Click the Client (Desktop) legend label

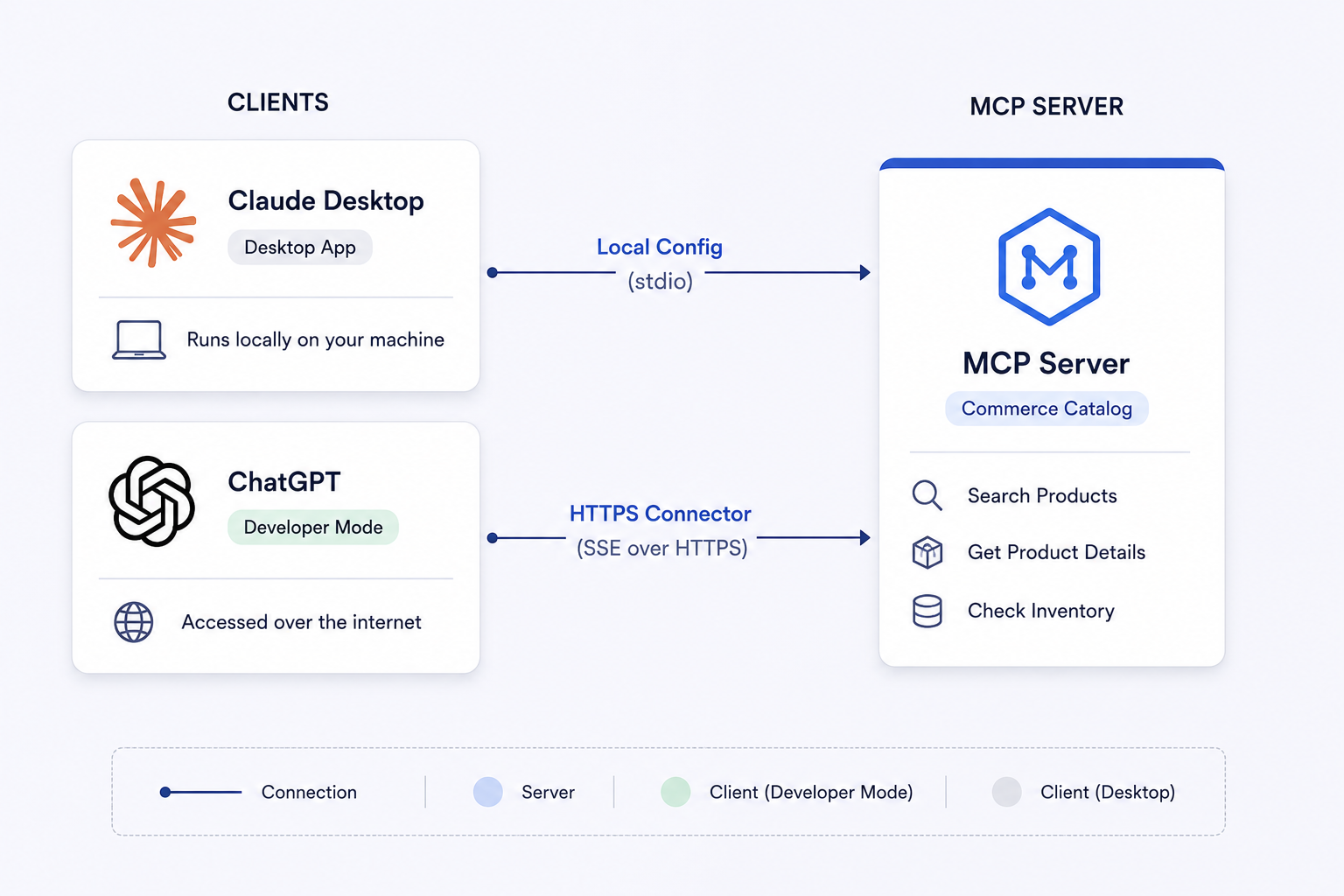pyautogui.click(x=1108, y=792)
